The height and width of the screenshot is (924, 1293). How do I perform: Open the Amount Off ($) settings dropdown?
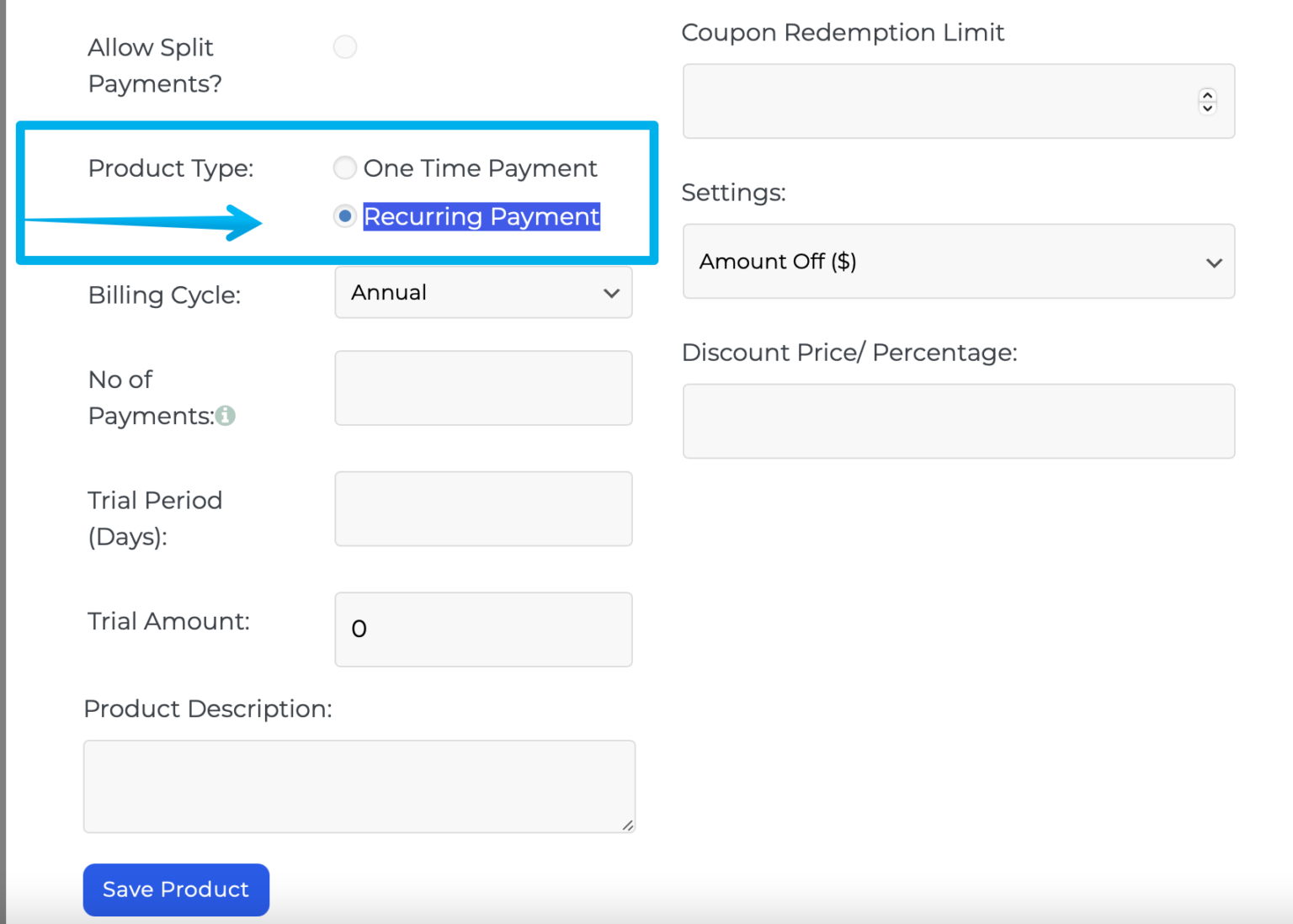pyautogui.click(x=958, y=261)
